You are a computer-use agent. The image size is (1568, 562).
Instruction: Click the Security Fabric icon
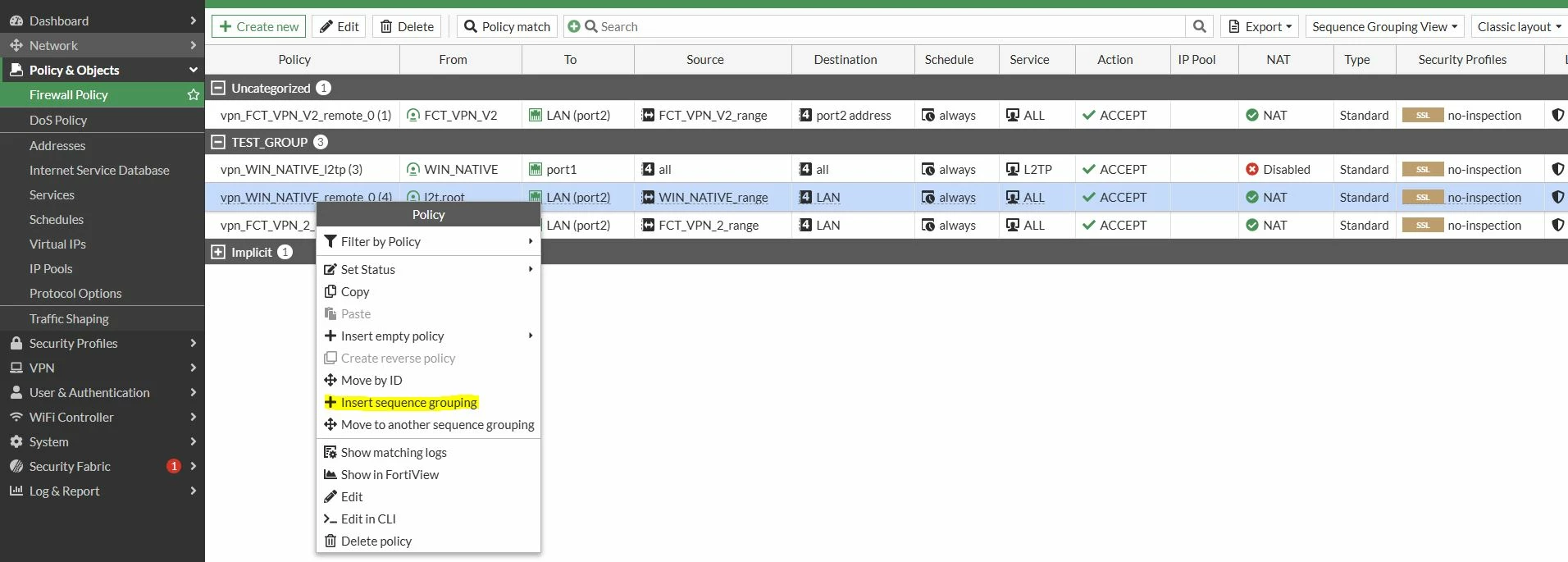coord(16,466)
